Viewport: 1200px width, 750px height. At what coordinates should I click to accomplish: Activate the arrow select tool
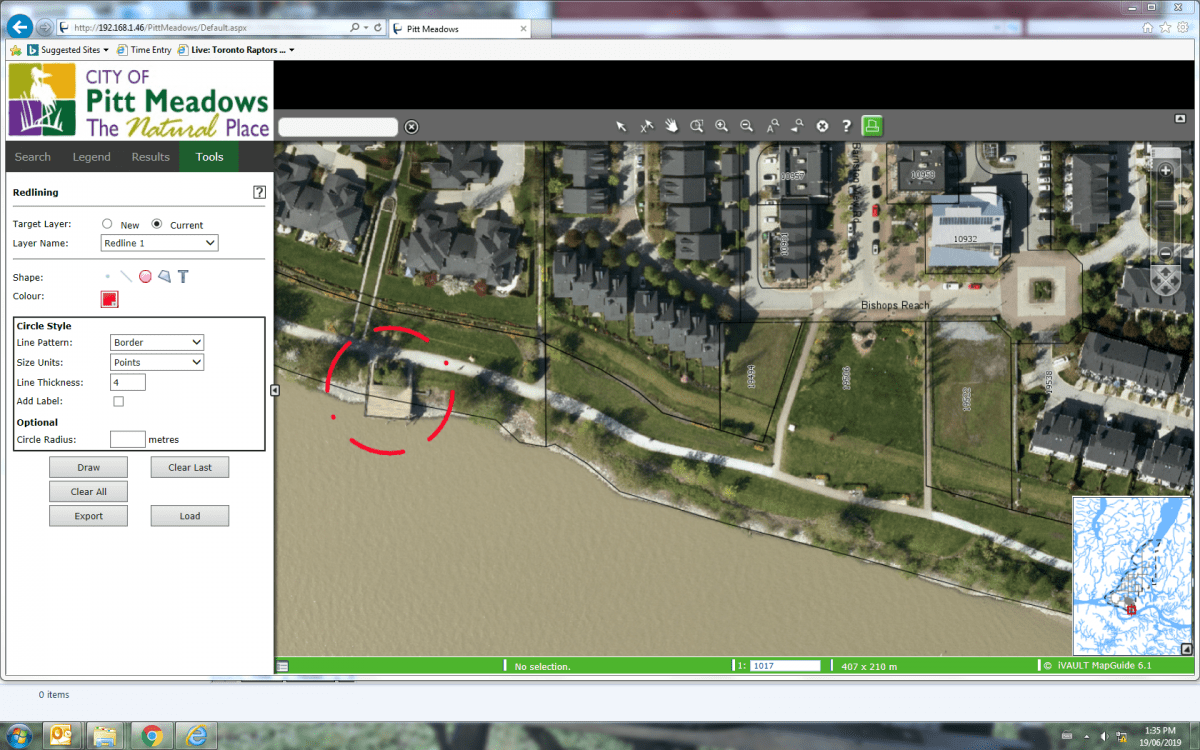click(x=621, y=126)
